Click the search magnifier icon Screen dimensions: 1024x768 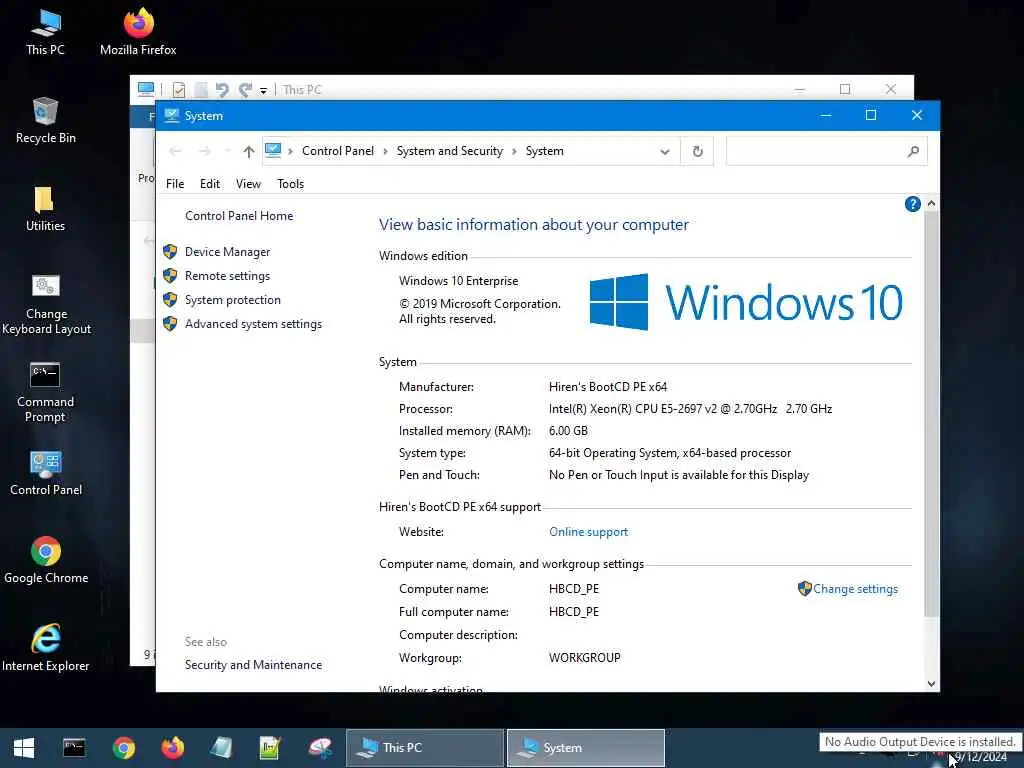[x=913, y=152]
